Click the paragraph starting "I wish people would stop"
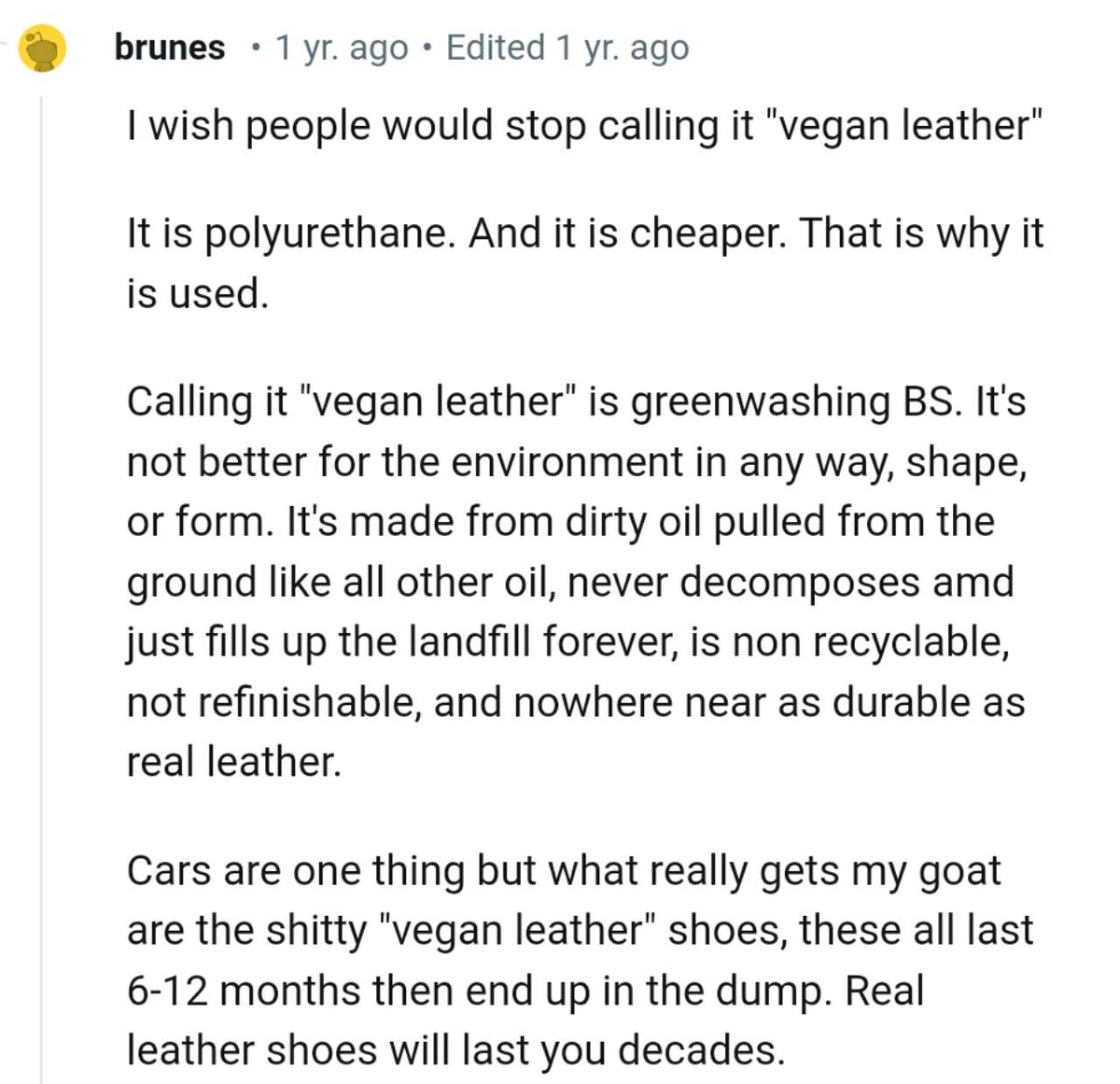 tap(584, 125)
